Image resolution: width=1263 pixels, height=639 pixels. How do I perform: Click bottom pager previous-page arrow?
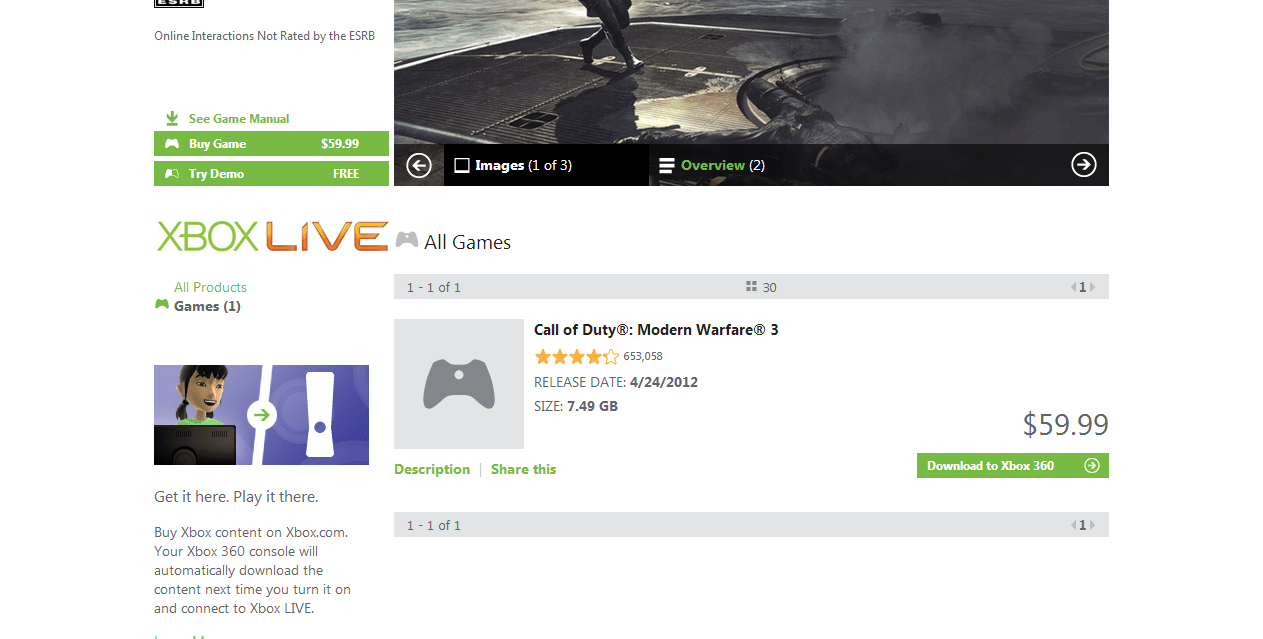click(x=1073, y=525)
